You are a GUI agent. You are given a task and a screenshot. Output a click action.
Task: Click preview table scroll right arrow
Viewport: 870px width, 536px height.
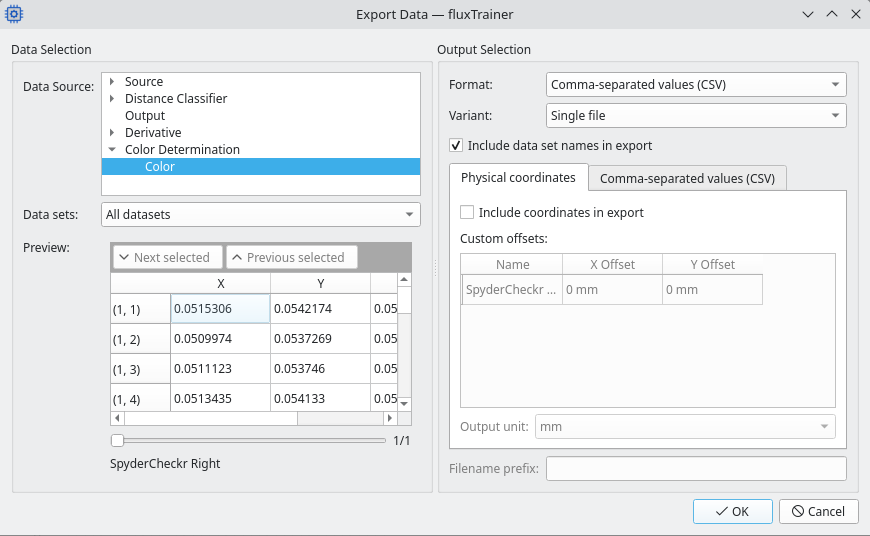coord(390,418)
